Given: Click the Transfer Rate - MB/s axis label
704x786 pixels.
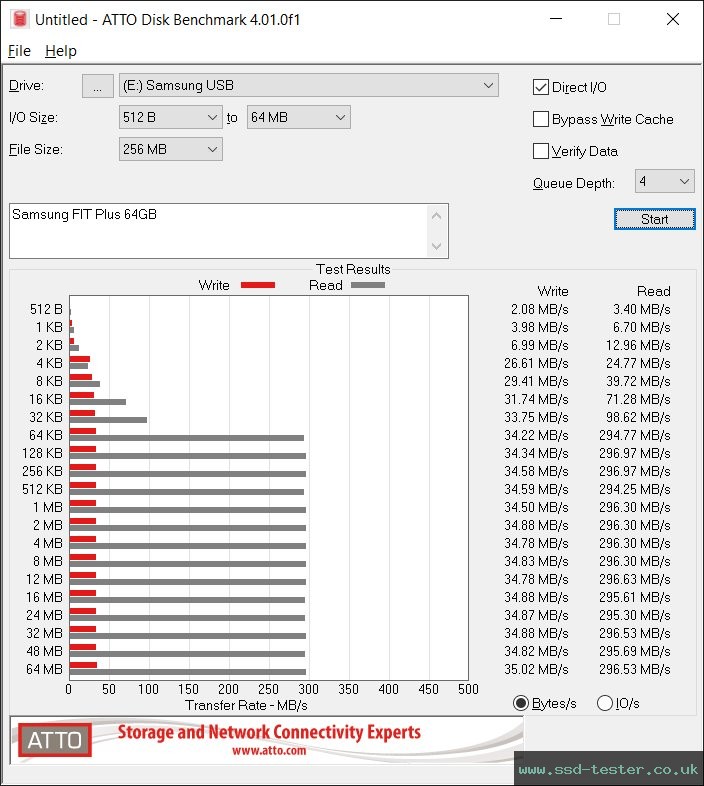Looking at the screenshot, I should (246, 705).
